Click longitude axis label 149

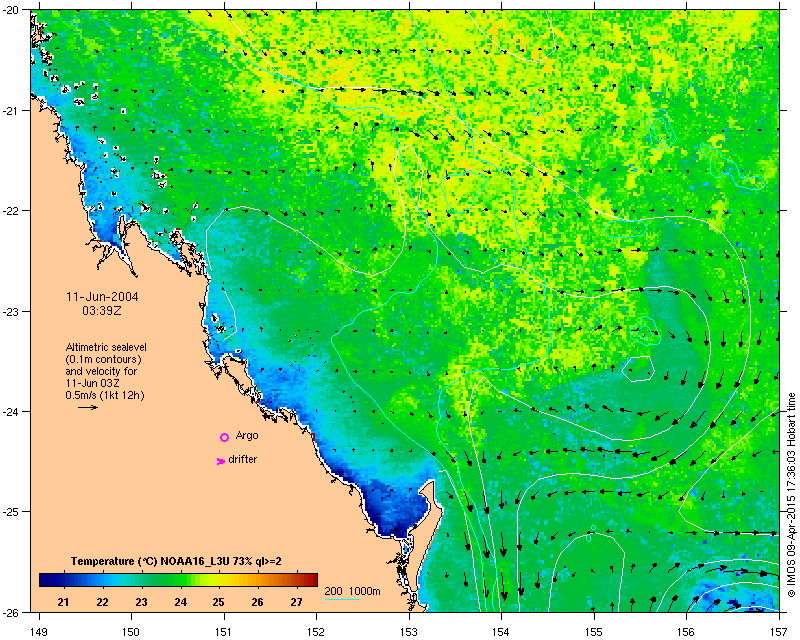pyautogui.click(x=39, y=632)
